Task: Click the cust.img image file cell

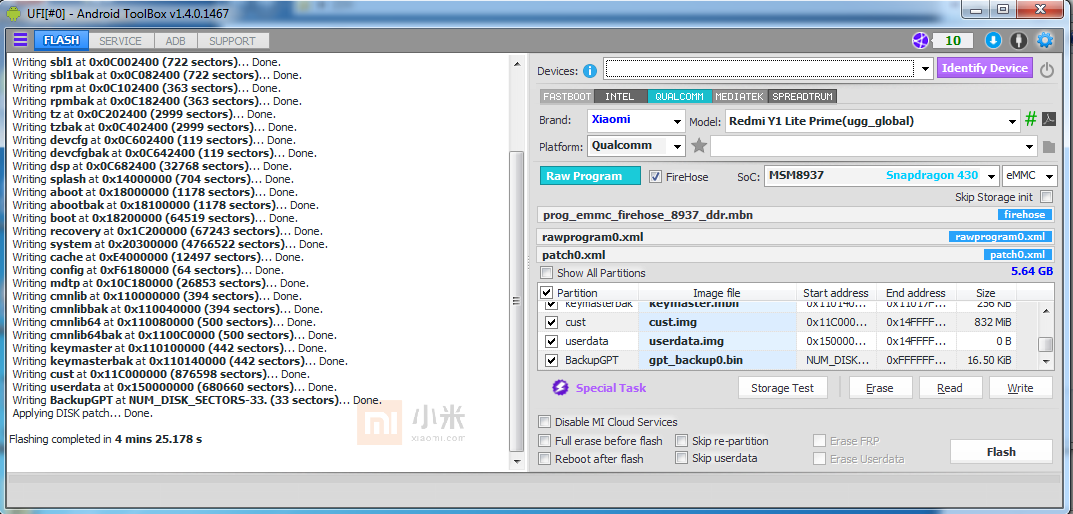Action: tap(719, 322)
